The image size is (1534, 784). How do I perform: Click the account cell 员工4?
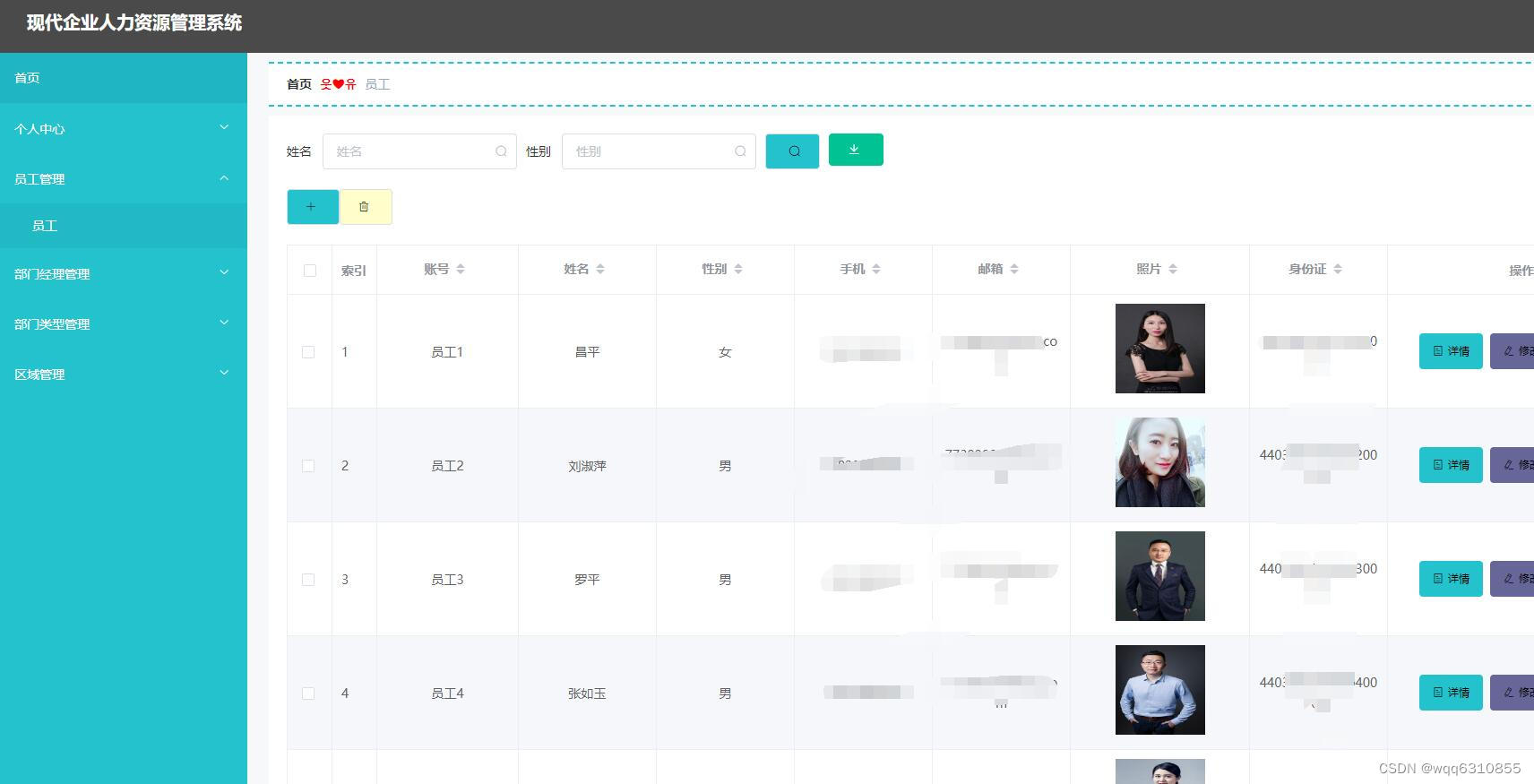447,694
